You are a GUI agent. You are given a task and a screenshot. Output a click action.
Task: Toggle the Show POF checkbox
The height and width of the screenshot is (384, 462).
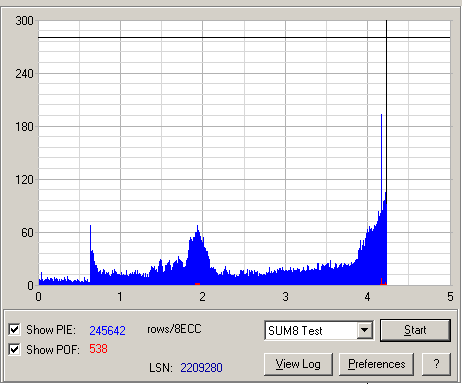[14, 349]
